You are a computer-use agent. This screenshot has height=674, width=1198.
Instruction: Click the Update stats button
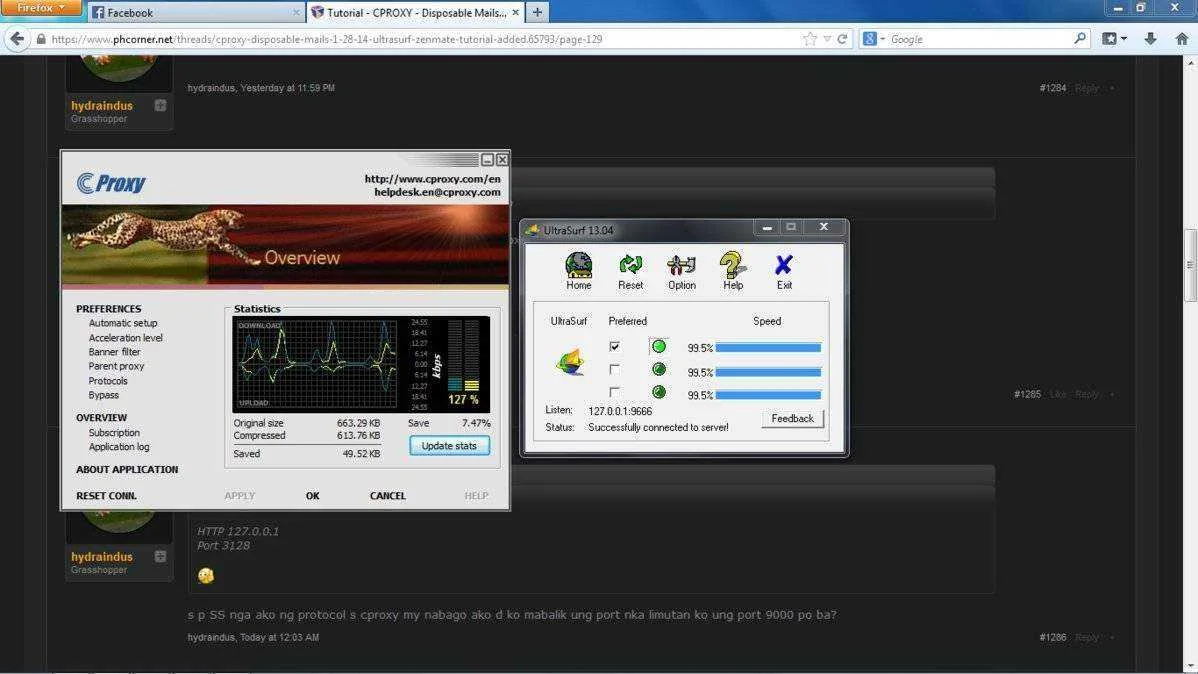click(449, 446)
